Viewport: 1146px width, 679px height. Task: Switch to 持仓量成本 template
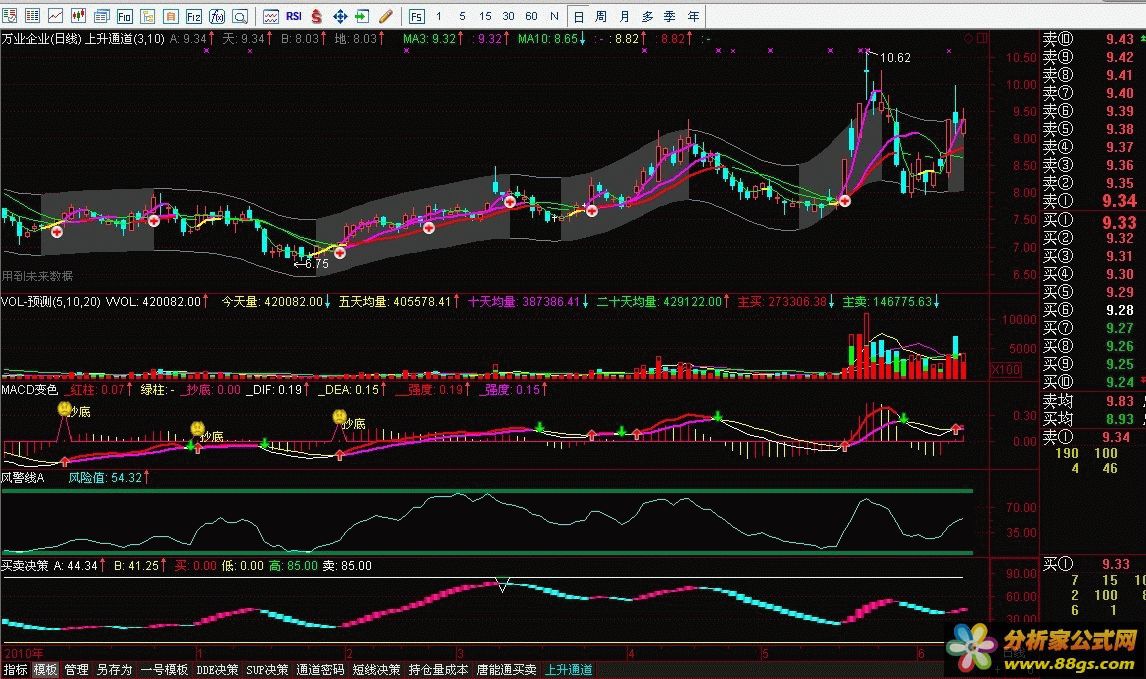tap(439, 669)
